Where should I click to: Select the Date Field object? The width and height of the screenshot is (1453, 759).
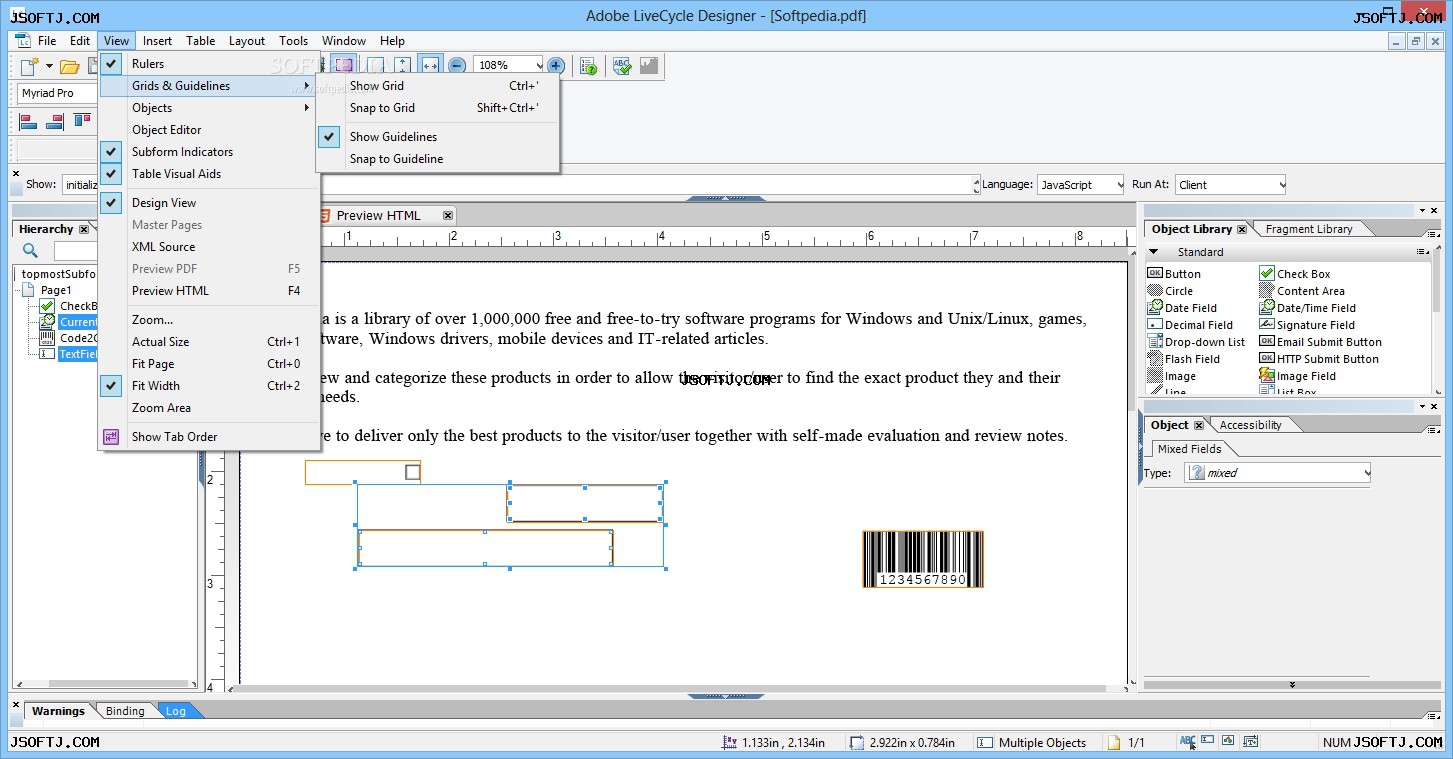[1182, 308]
